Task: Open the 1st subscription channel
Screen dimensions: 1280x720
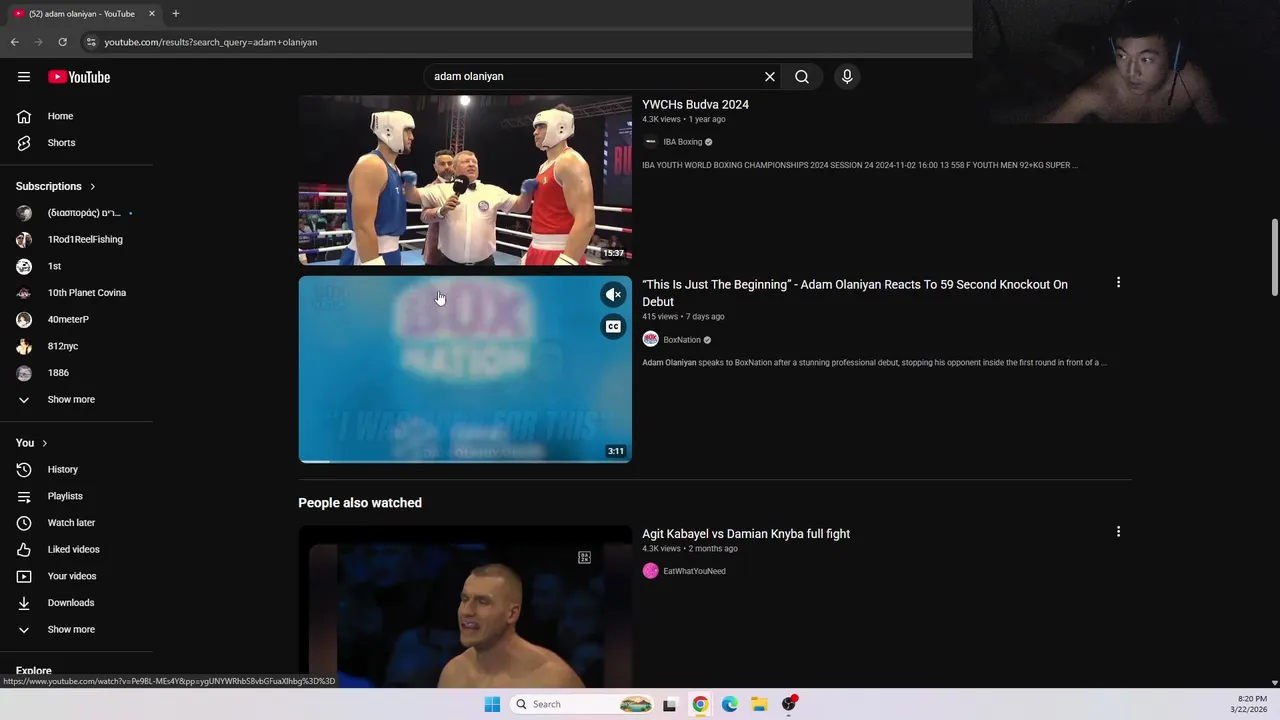Action: point(77,266)
